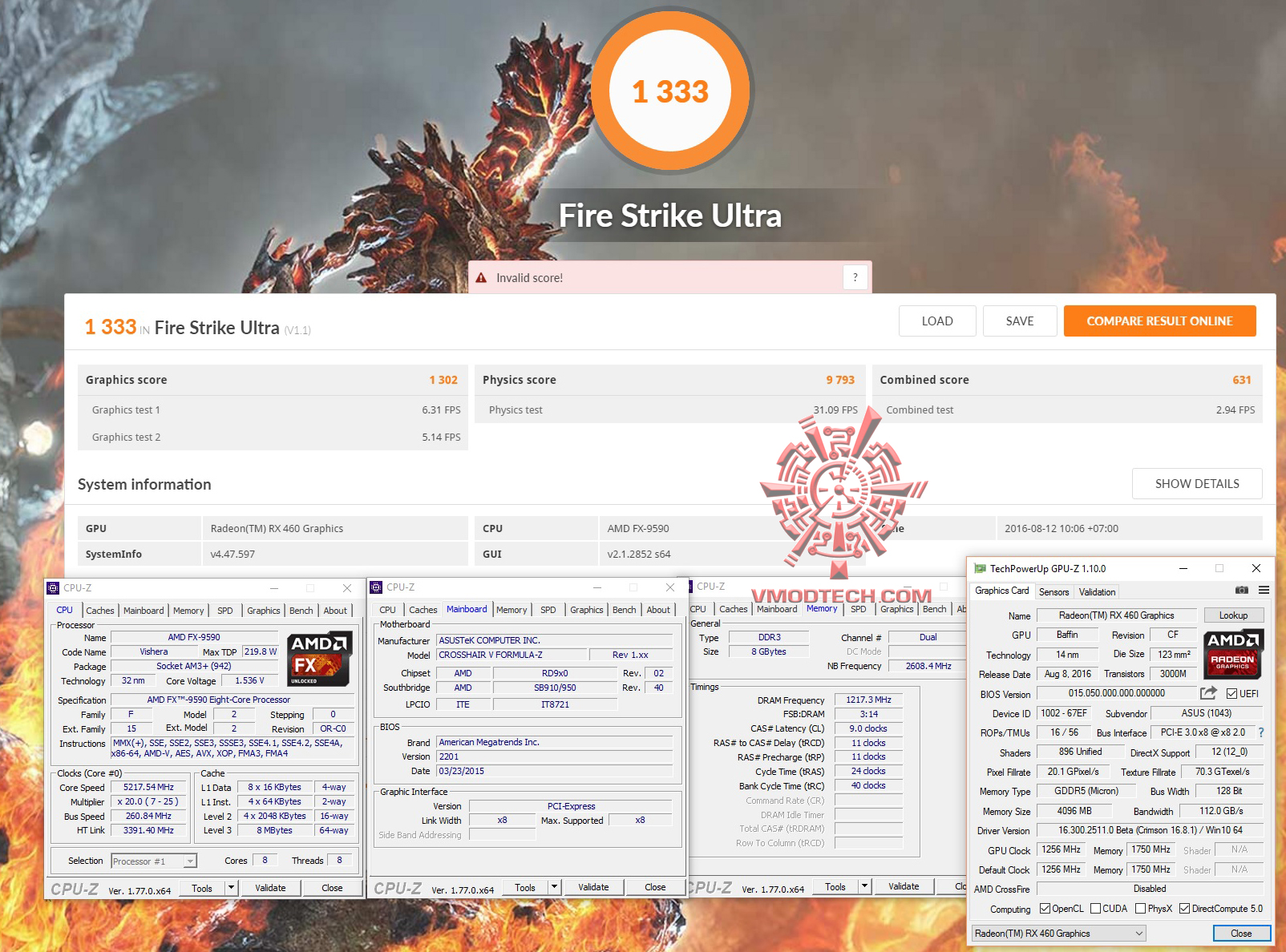Click the GPU Clock value 1256 MHz
This screenshot has height=952, width=1286.
click(x=1061, y=849)
